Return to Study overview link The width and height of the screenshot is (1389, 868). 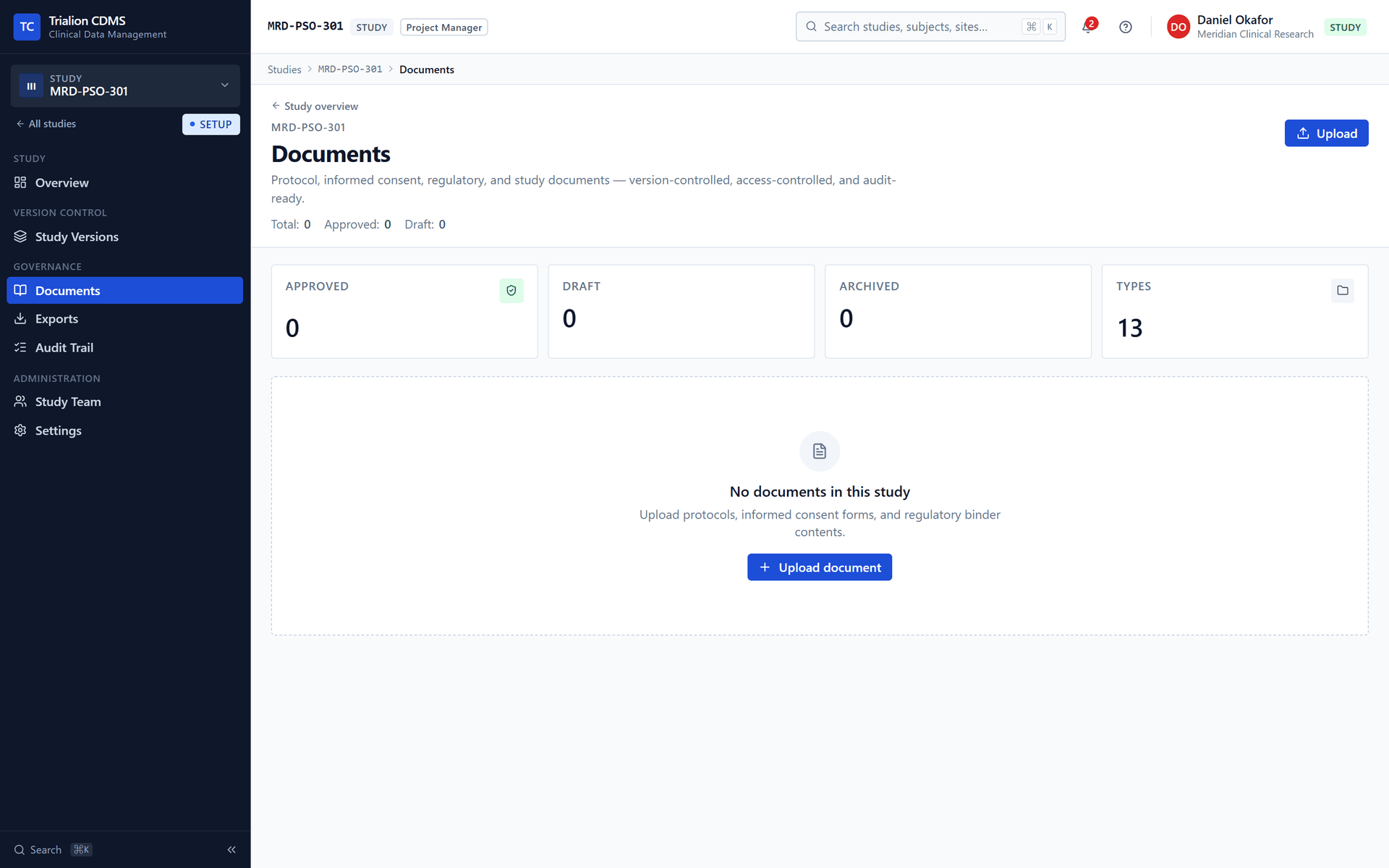[315, 106]
